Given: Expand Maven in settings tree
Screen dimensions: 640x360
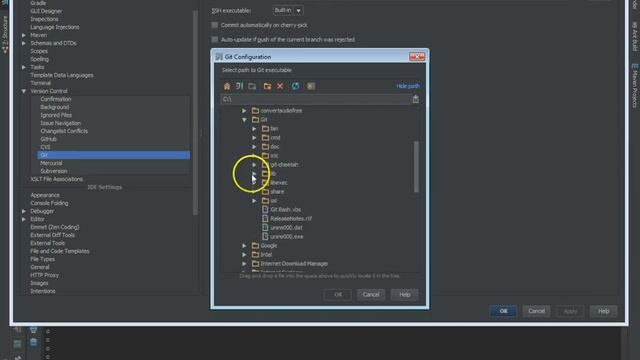Looking at the screenshot, I should point(24,35).
